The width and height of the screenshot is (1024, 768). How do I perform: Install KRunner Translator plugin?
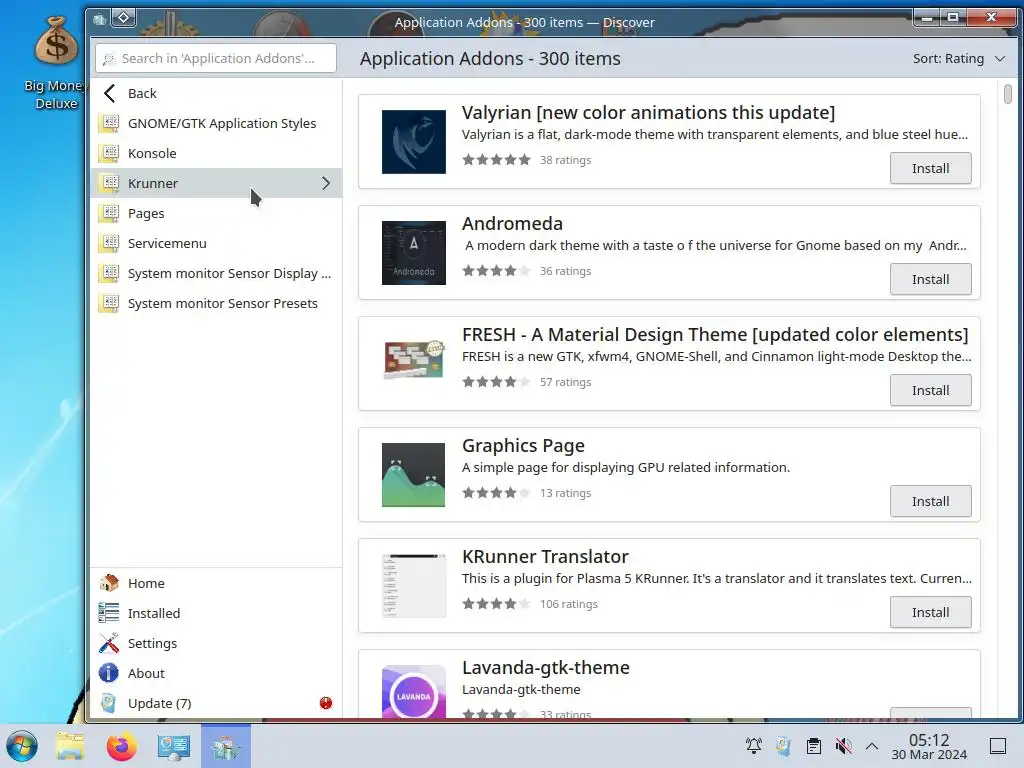930,613
